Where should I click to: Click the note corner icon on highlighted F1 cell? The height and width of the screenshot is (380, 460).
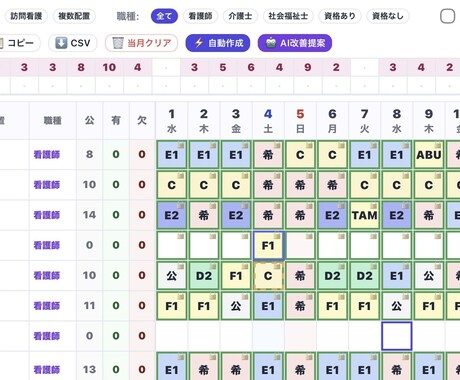click(x=277, y=237)
